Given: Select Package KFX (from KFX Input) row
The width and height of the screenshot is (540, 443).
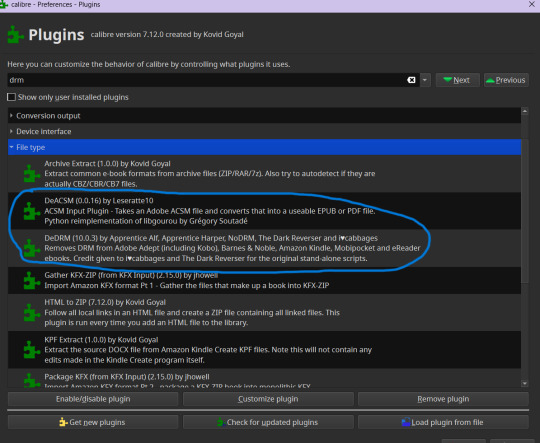Looking at the screenshot, I should pos(264,378).
